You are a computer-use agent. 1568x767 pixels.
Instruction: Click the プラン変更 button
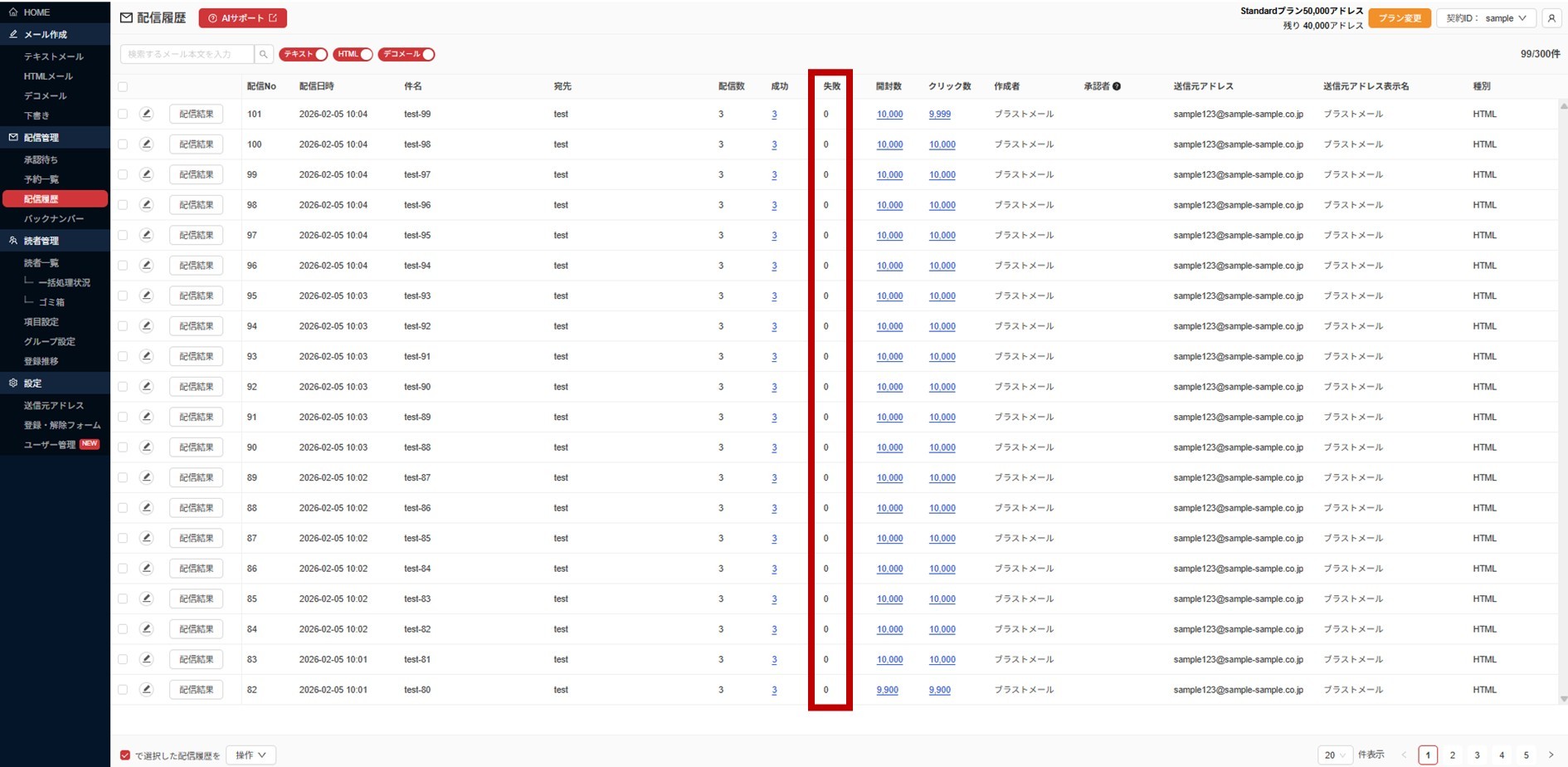(x=1400, y=18)
